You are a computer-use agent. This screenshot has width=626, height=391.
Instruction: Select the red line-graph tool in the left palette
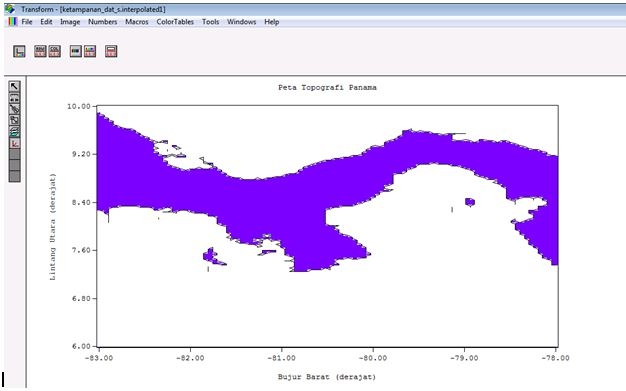coord(14,143)
